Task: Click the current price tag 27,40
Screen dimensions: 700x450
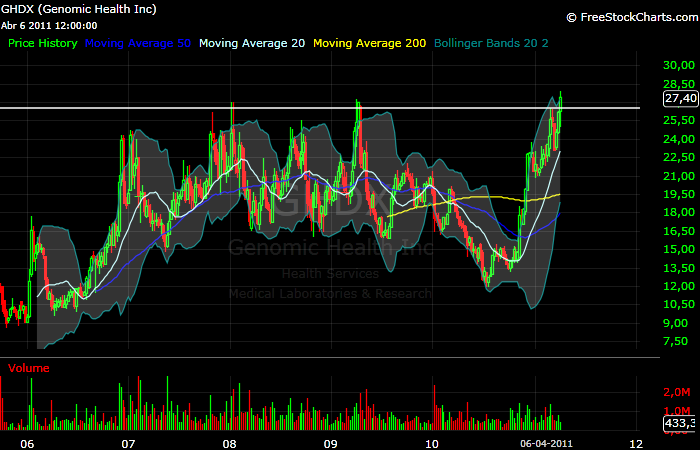Action: [681, 98]
